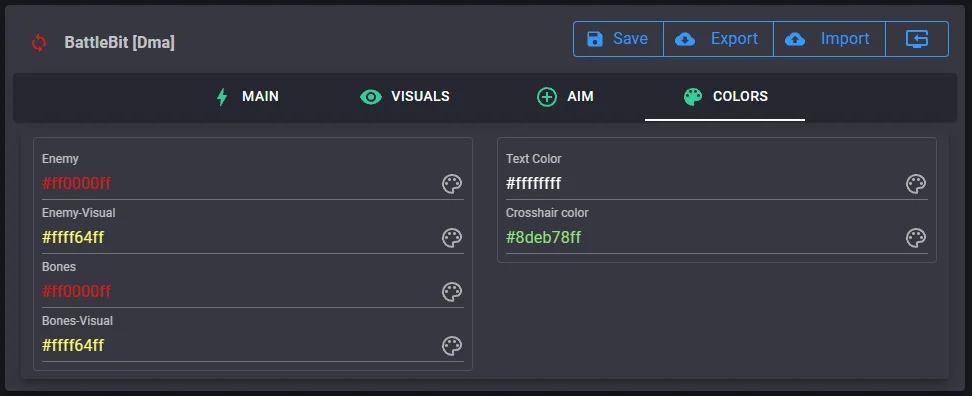Switch to the VISUALS tab
The height and width of the screenshot is (396, 972).
tap(405, 97)
